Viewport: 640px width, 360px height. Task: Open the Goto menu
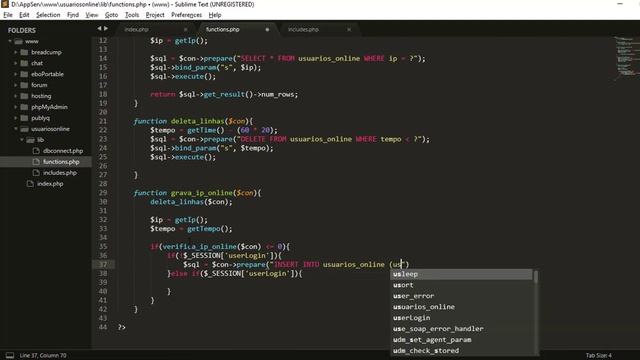click(111, 15)
